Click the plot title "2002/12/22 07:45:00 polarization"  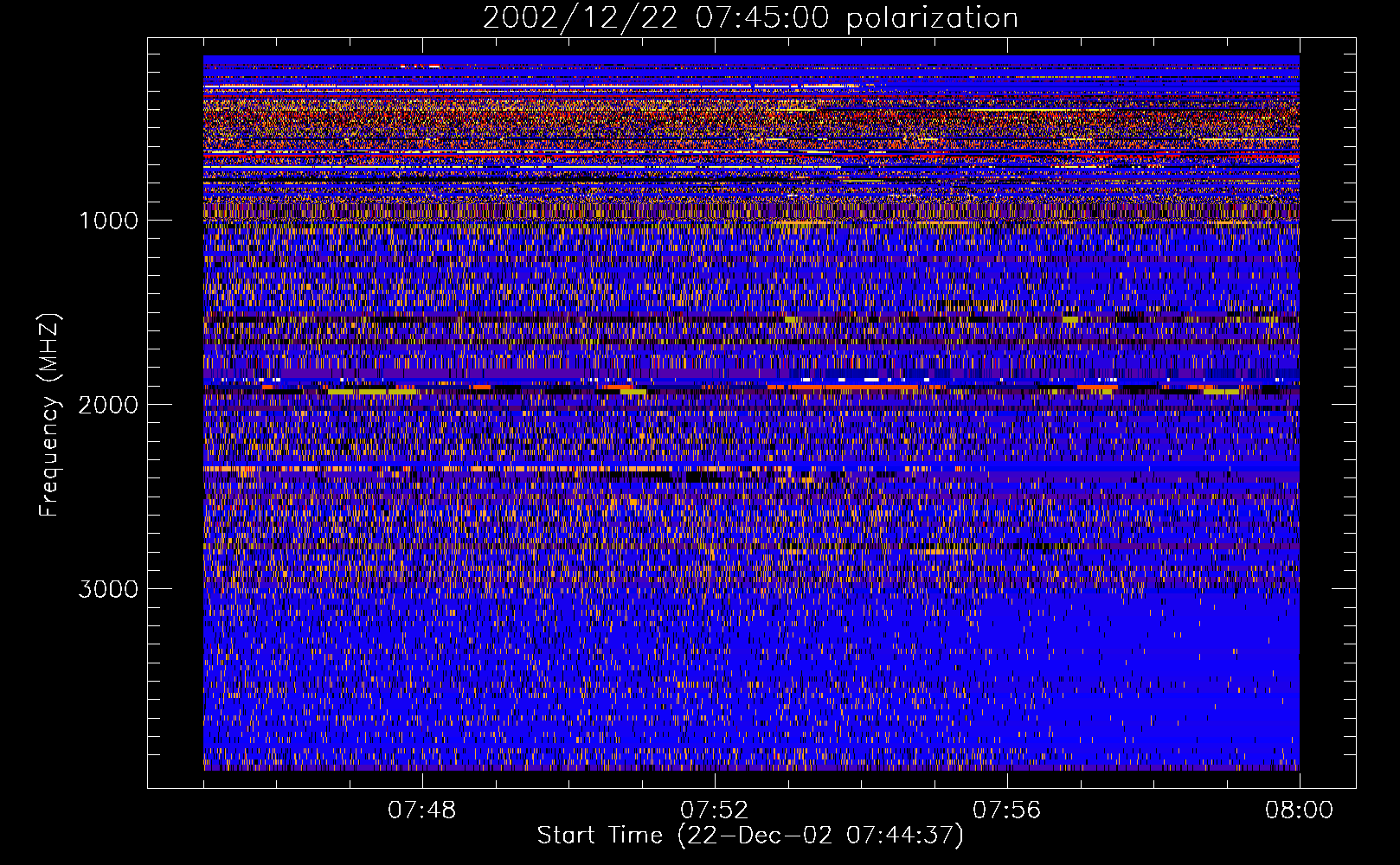[750, 18]
